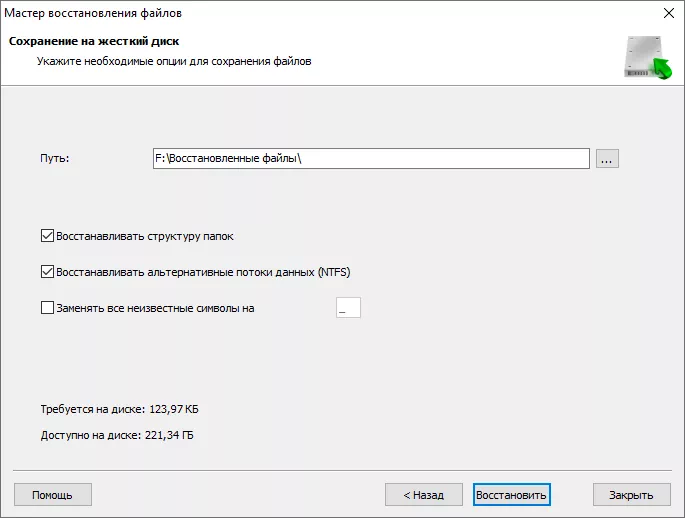The height and width of the screenshot is (518, 685).
Task: Click the path field with F:\Восстановленные файлы\
Action: click(x=370, y=158)
